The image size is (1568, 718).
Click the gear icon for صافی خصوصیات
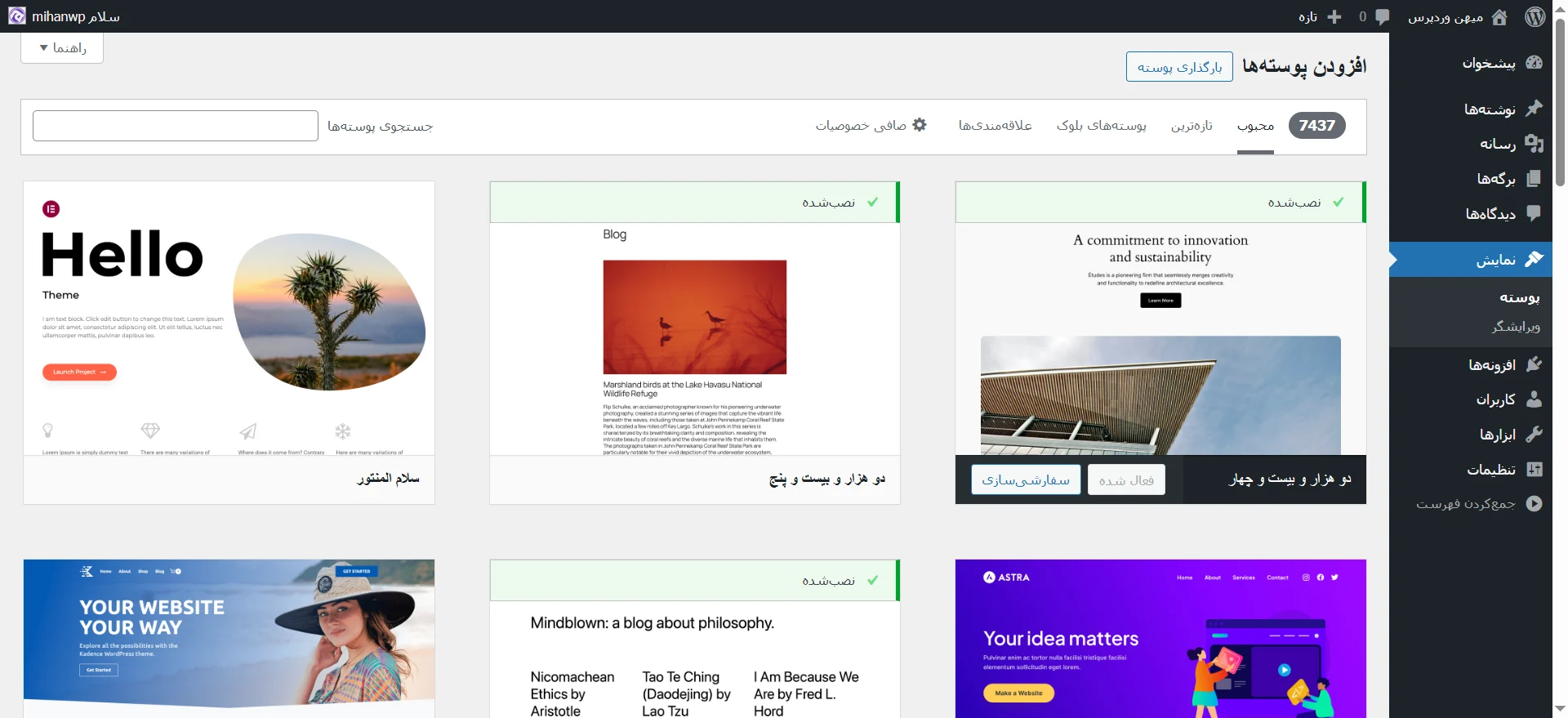coord(920,125)
